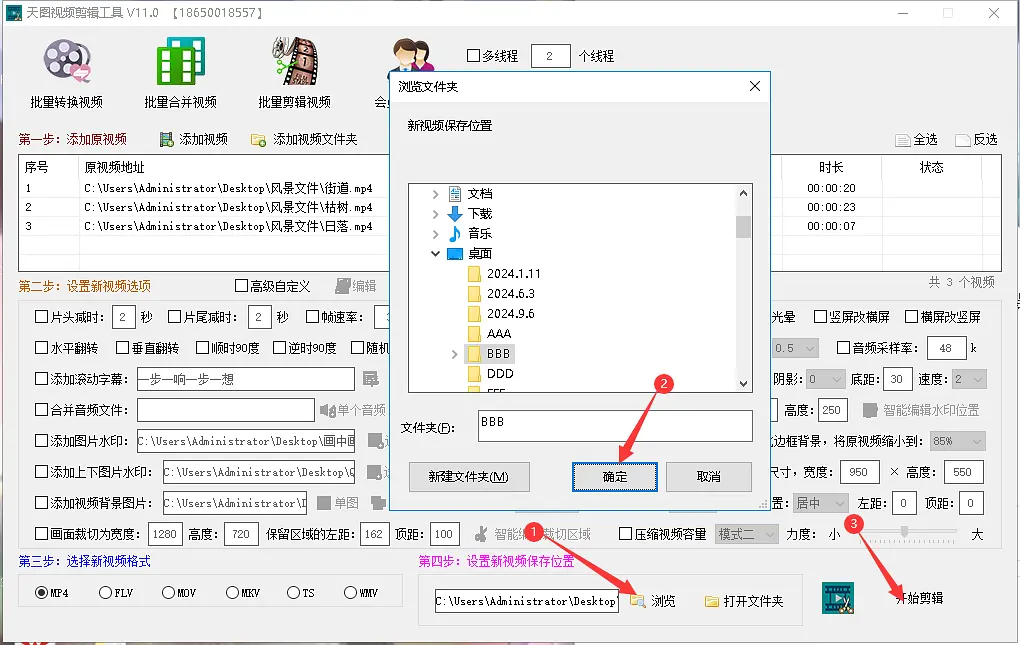The image size is (1020, 645).
Task: Click the 智能裁切区域 icon
Action: [x=481, y=534]
